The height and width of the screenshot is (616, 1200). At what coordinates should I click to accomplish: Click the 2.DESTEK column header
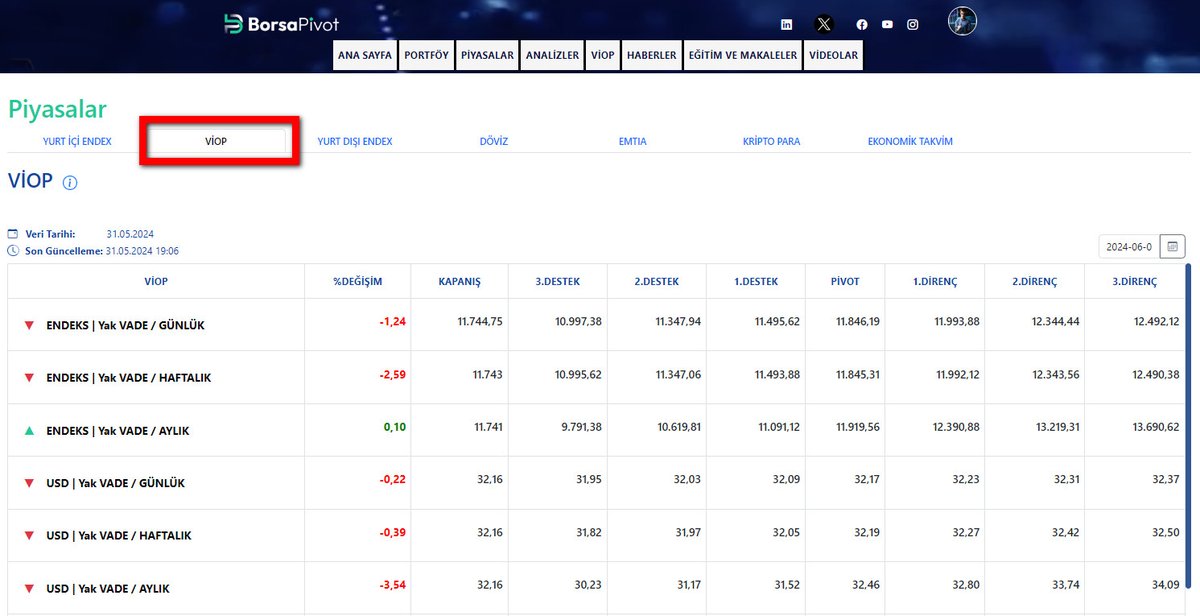click(656, 282)
